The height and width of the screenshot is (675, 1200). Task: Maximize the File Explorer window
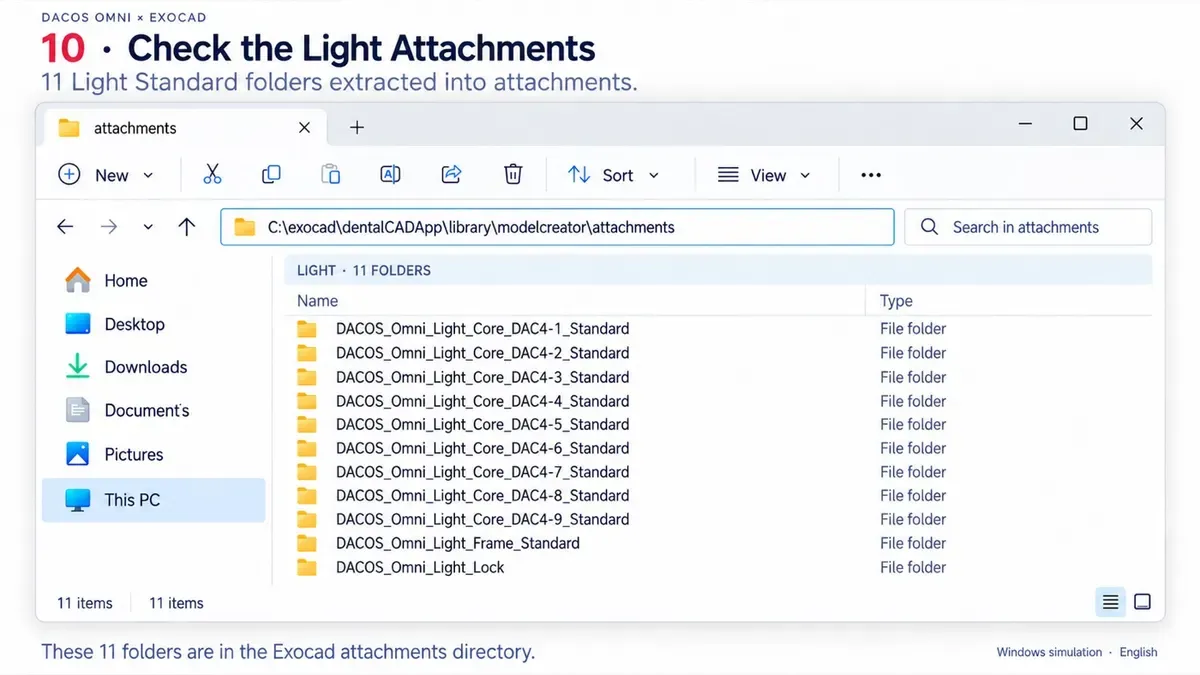click(x=1080, y=124)
